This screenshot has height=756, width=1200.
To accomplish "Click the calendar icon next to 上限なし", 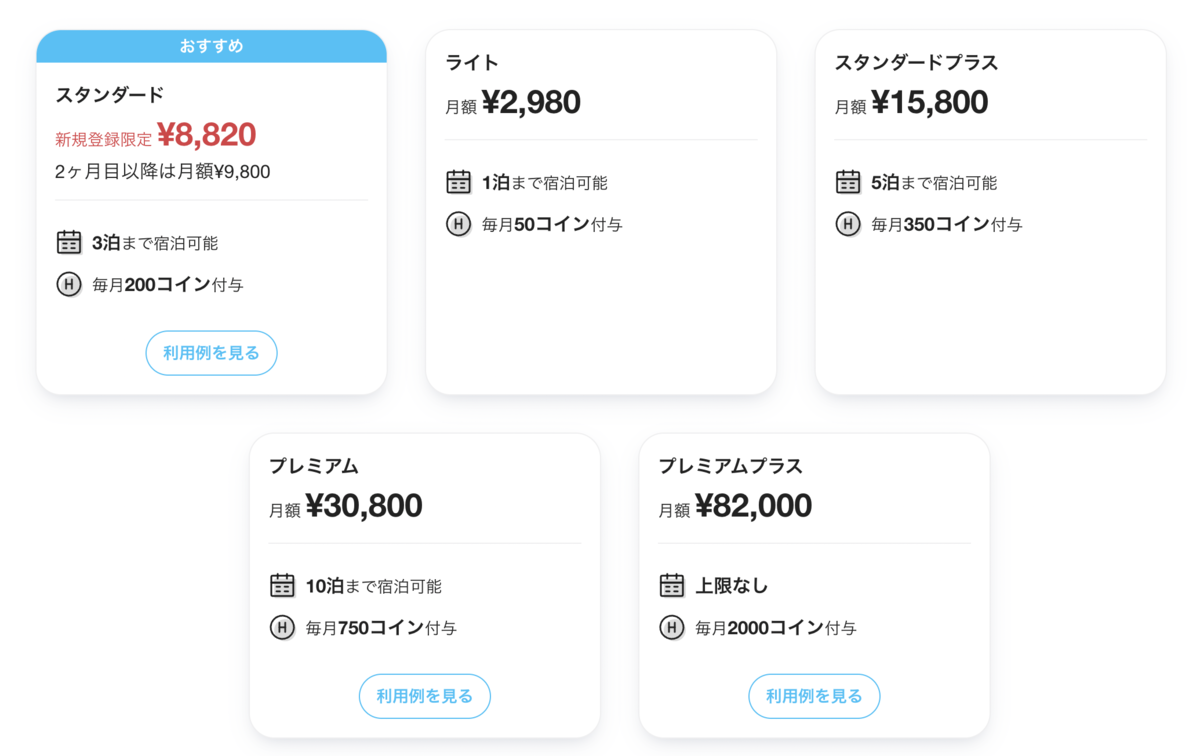I will pyautogui.click(x=671, y=586).
